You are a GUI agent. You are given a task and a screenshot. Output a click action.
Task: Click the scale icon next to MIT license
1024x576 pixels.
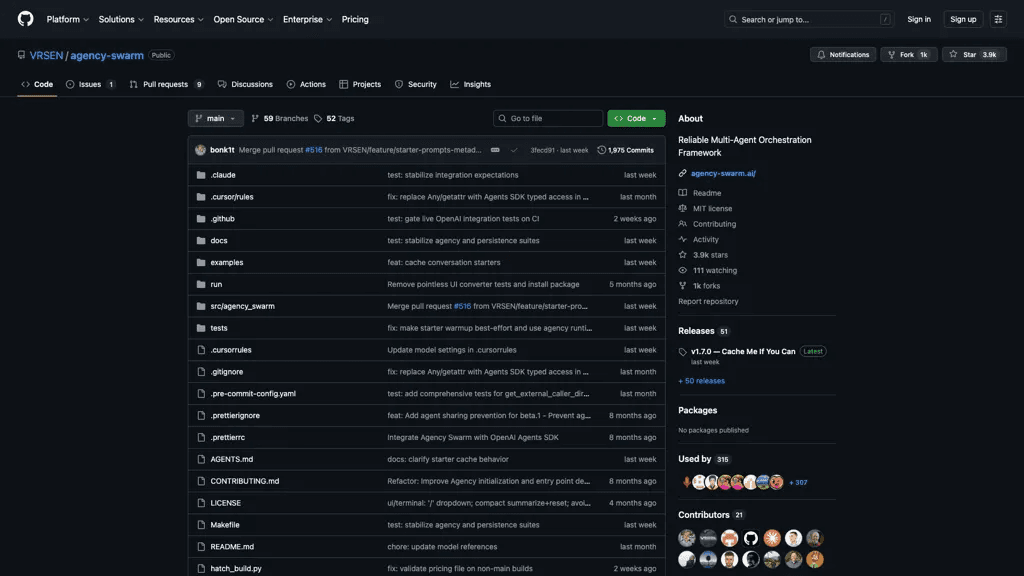pyautogui.click(x=682, y=208)
